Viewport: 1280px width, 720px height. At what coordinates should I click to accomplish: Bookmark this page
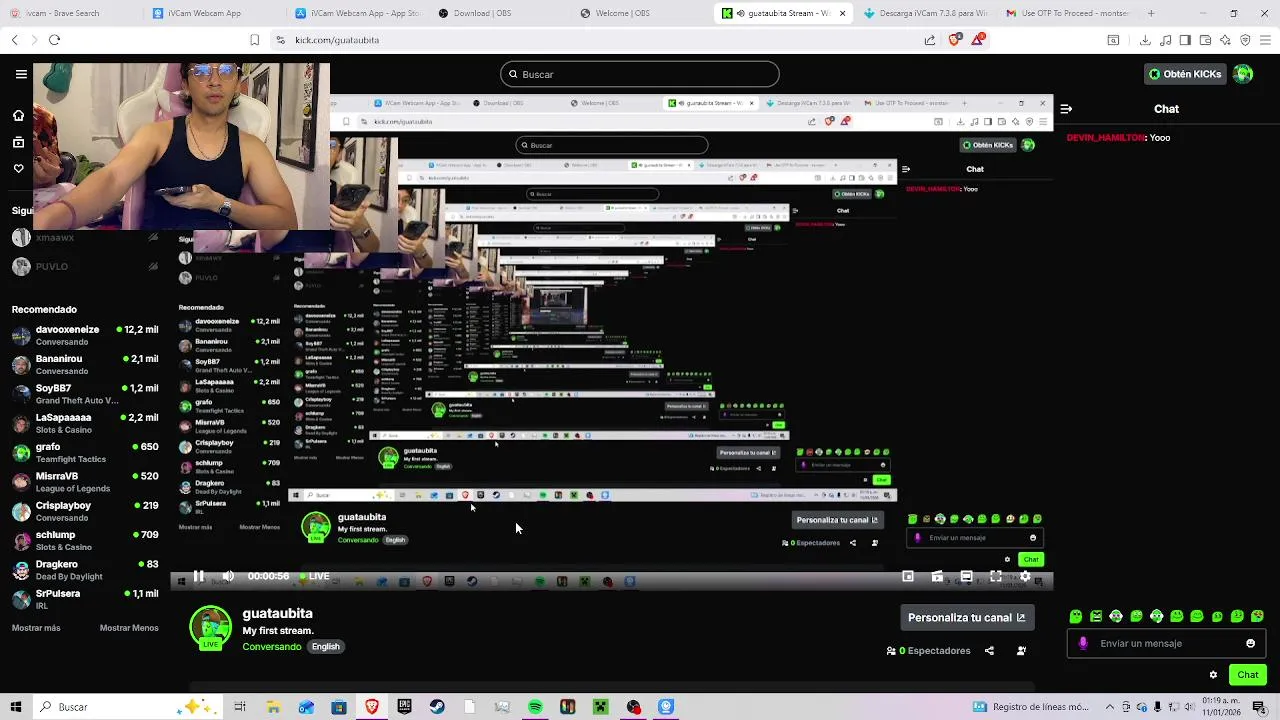[254, 40]
